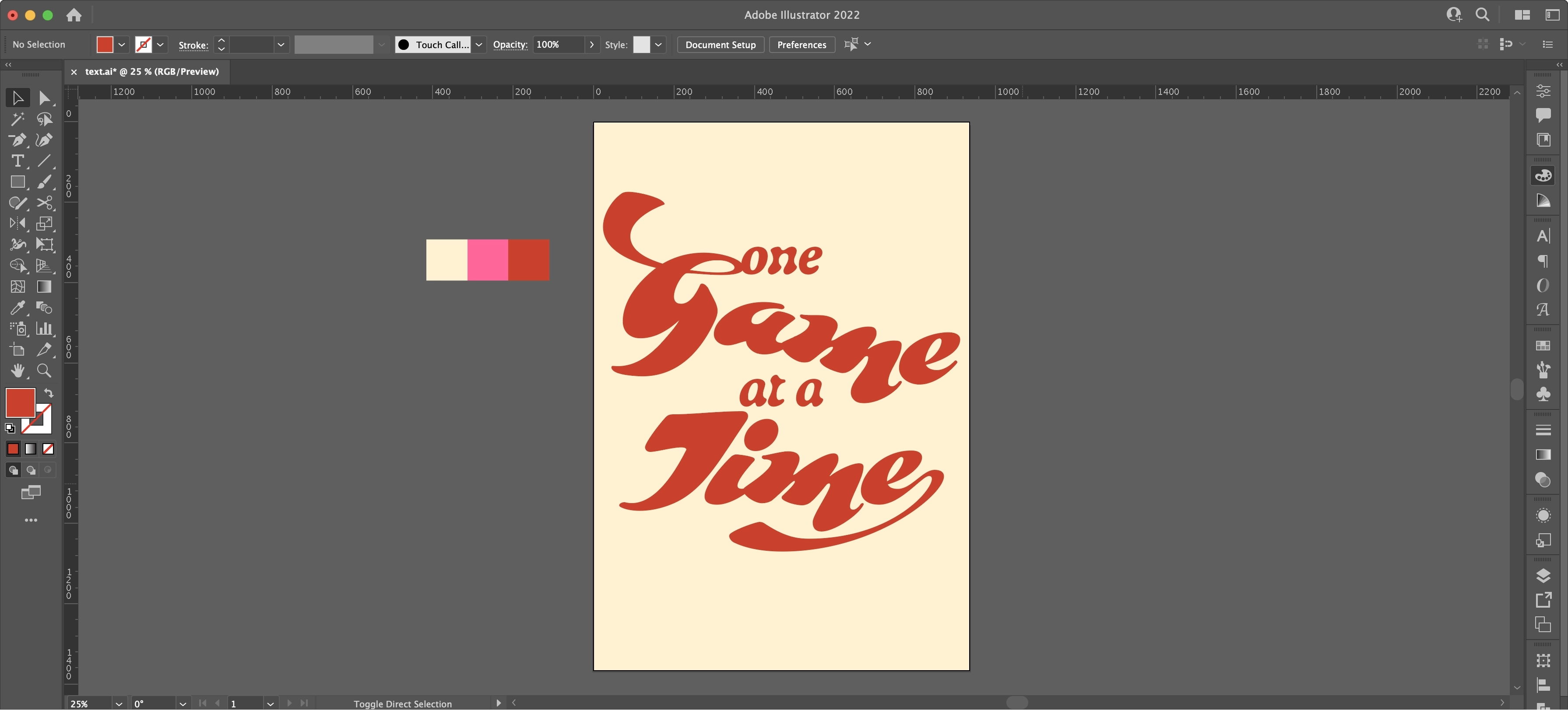The width and height of the screenshot is (1568, 710).
Task: Select the Lasso tool
Action: [45, 119]
